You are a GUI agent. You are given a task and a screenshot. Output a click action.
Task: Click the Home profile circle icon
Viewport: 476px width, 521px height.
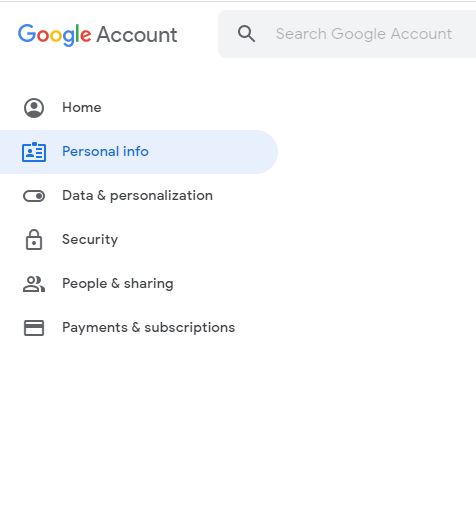click(34, 108)
